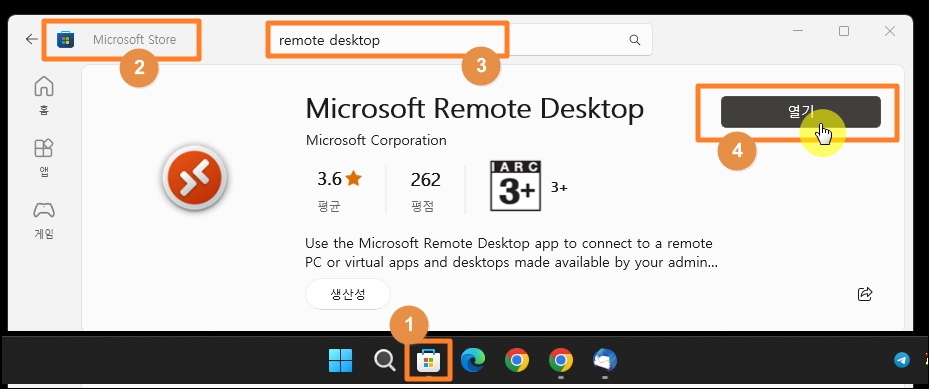Image resolution: width=929 pixels, height=389 pixels.
Task: Launch Microsoft Edge from taskbar
Action: click(473, 360)
